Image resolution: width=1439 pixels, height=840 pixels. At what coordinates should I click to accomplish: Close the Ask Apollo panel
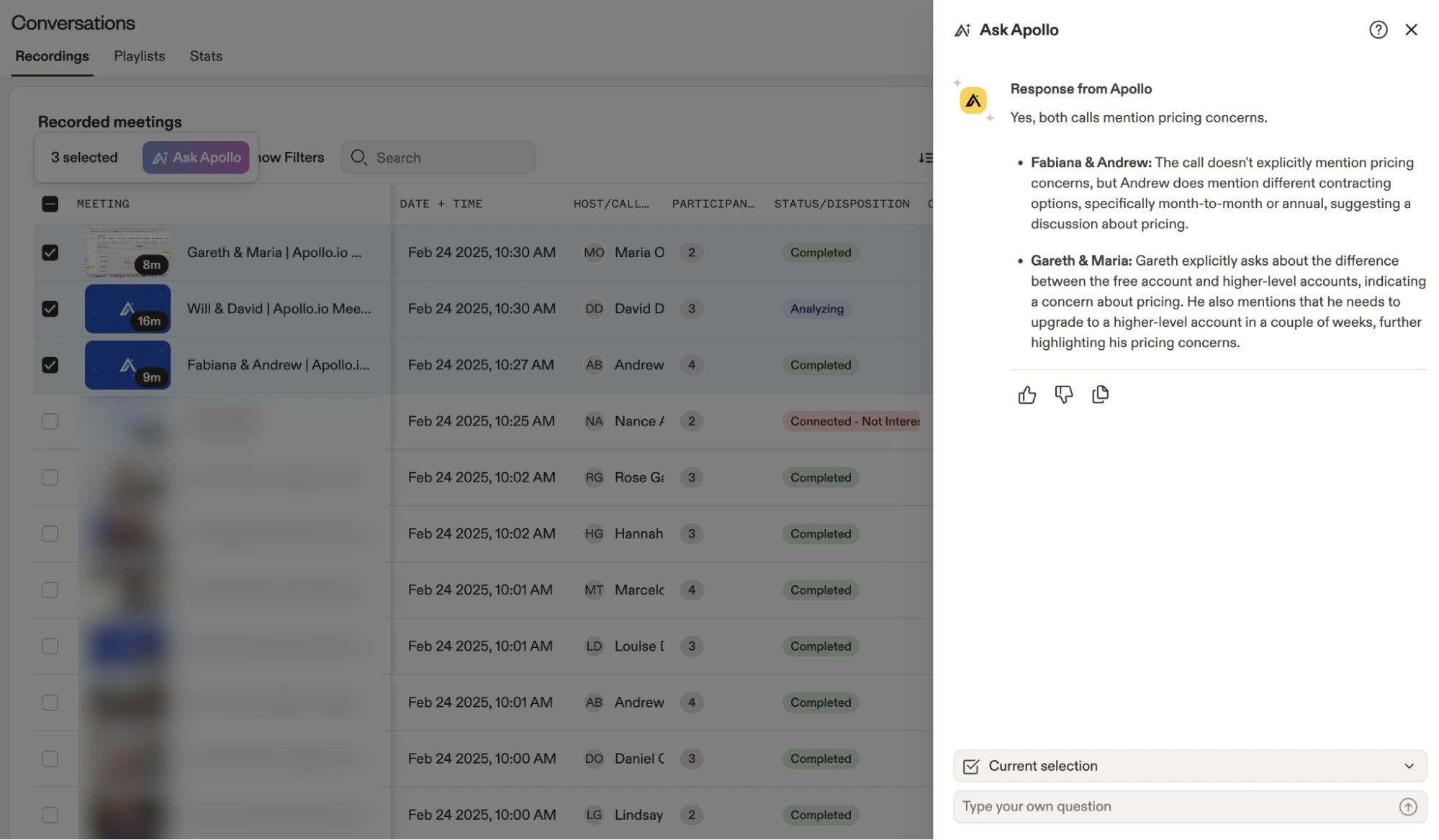coord(1411,30)
